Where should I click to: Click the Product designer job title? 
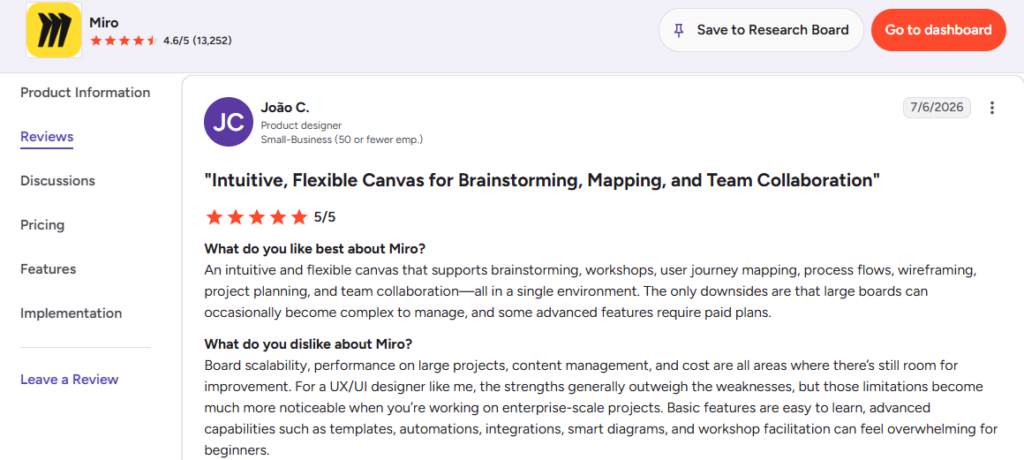coord(301,125)
